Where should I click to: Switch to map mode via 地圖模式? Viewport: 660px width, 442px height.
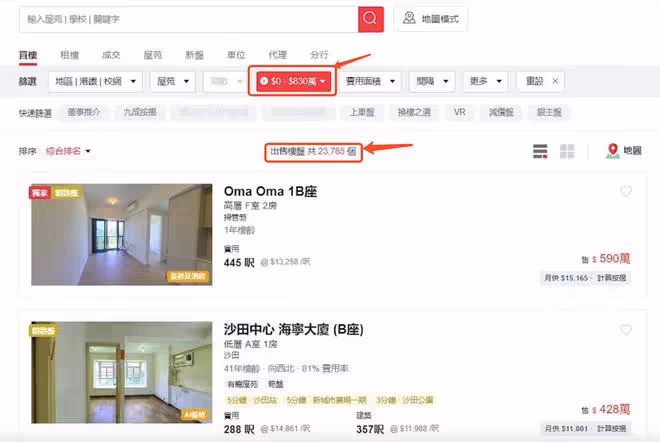[x=431, y=19]
